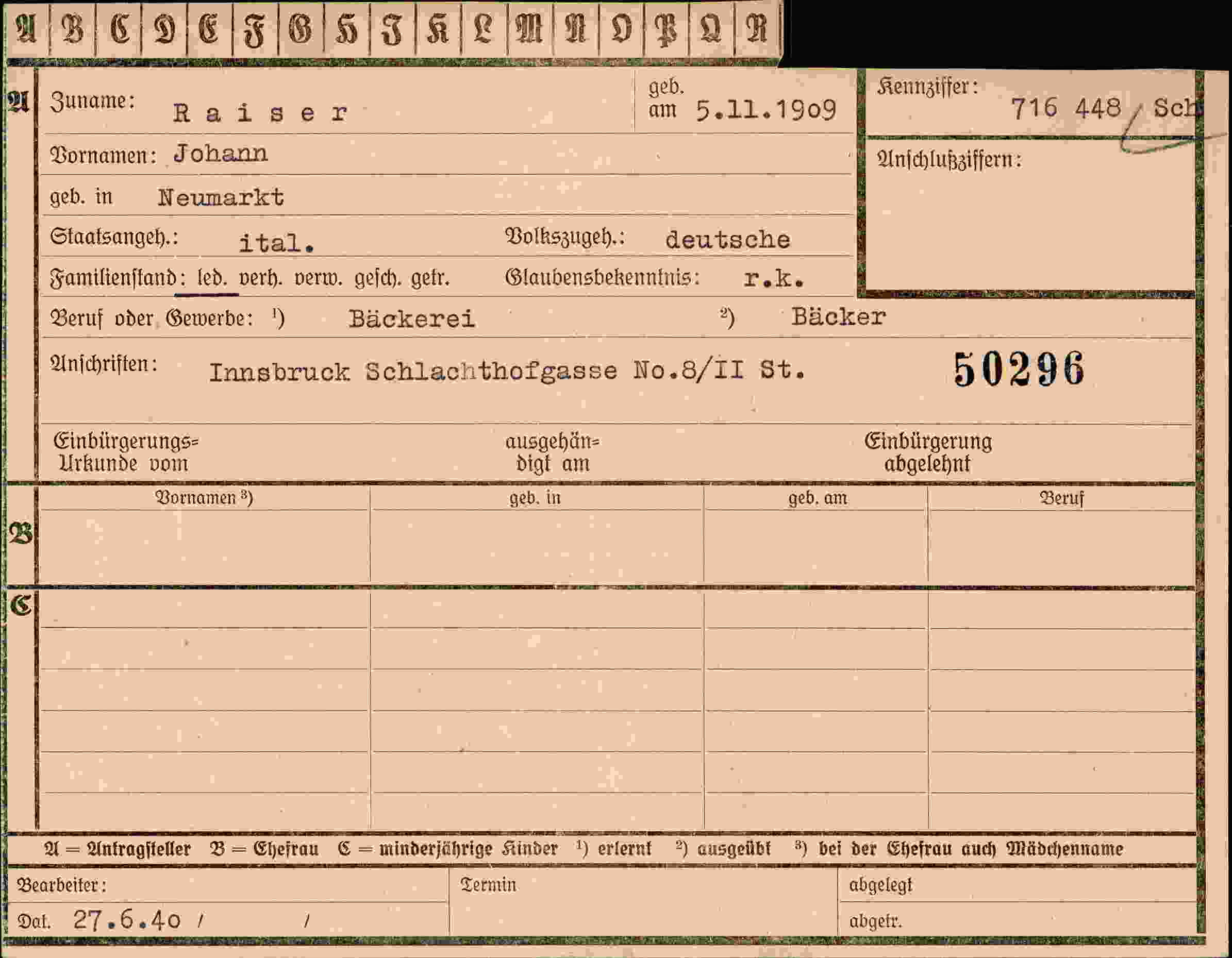Click the 'Anschriften:' label

pyautogui.click(x=104, y=365)
